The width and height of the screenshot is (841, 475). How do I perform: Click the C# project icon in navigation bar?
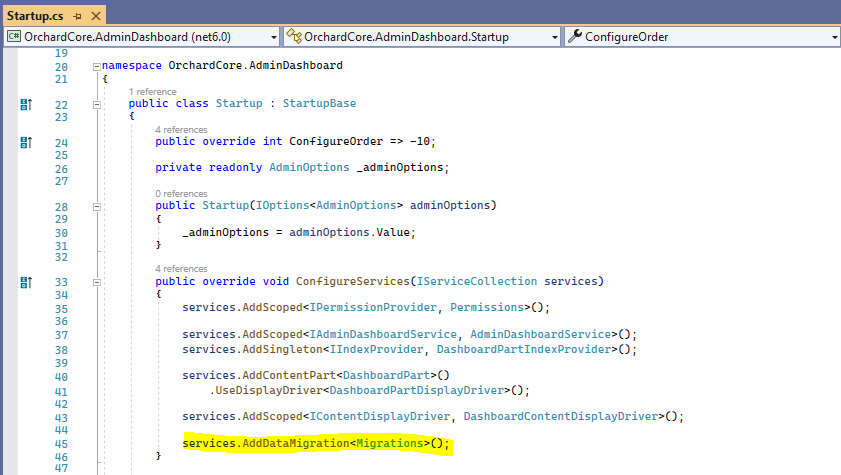[14, 36]
